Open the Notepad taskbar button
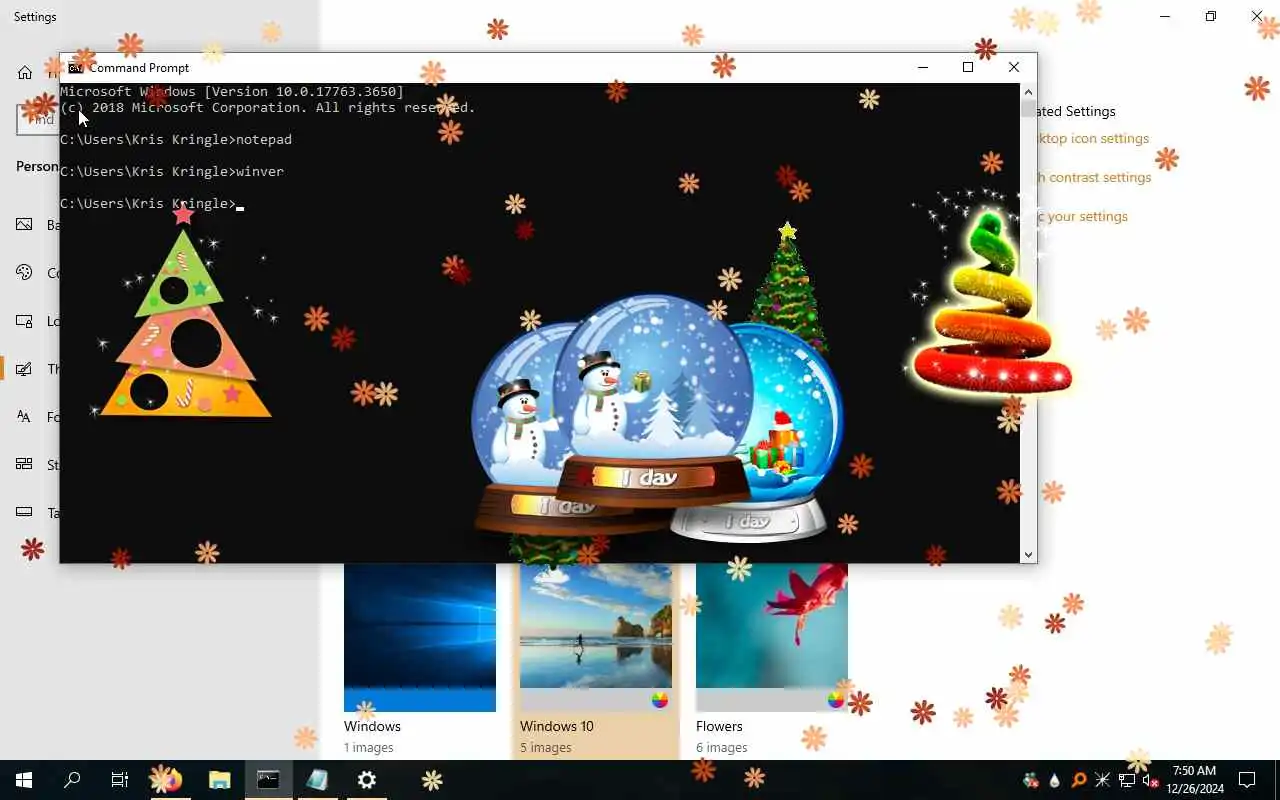The width and height of the screenshot is (1280, 800). click(317, 780)
